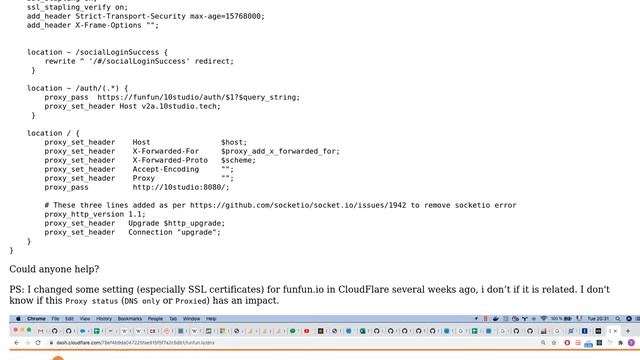Open Spotlight search in the menu bar

[618, 318]
